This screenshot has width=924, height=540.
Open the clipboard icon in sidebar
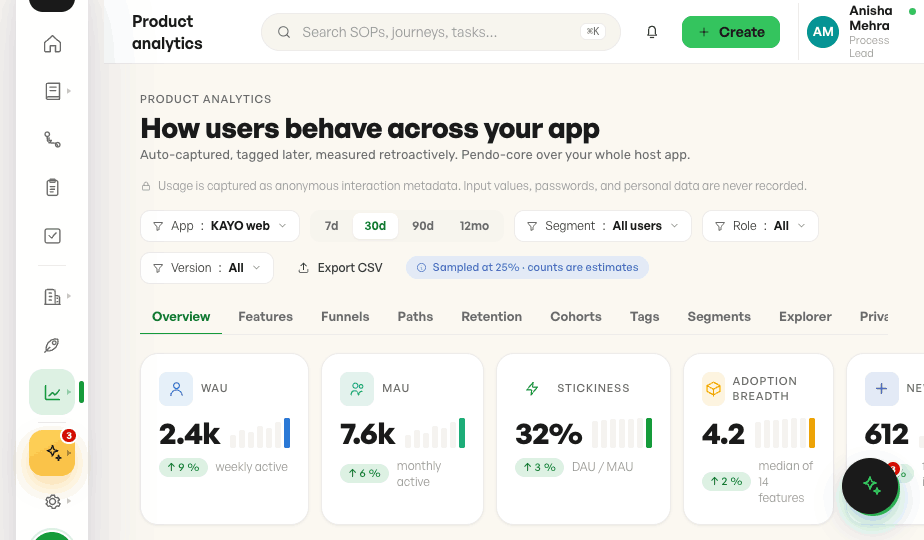coord(52,187)
